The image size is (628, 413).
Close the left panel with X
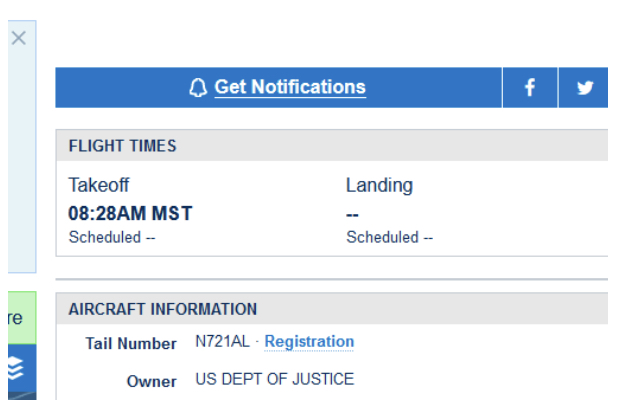click(x=18, y=38)
